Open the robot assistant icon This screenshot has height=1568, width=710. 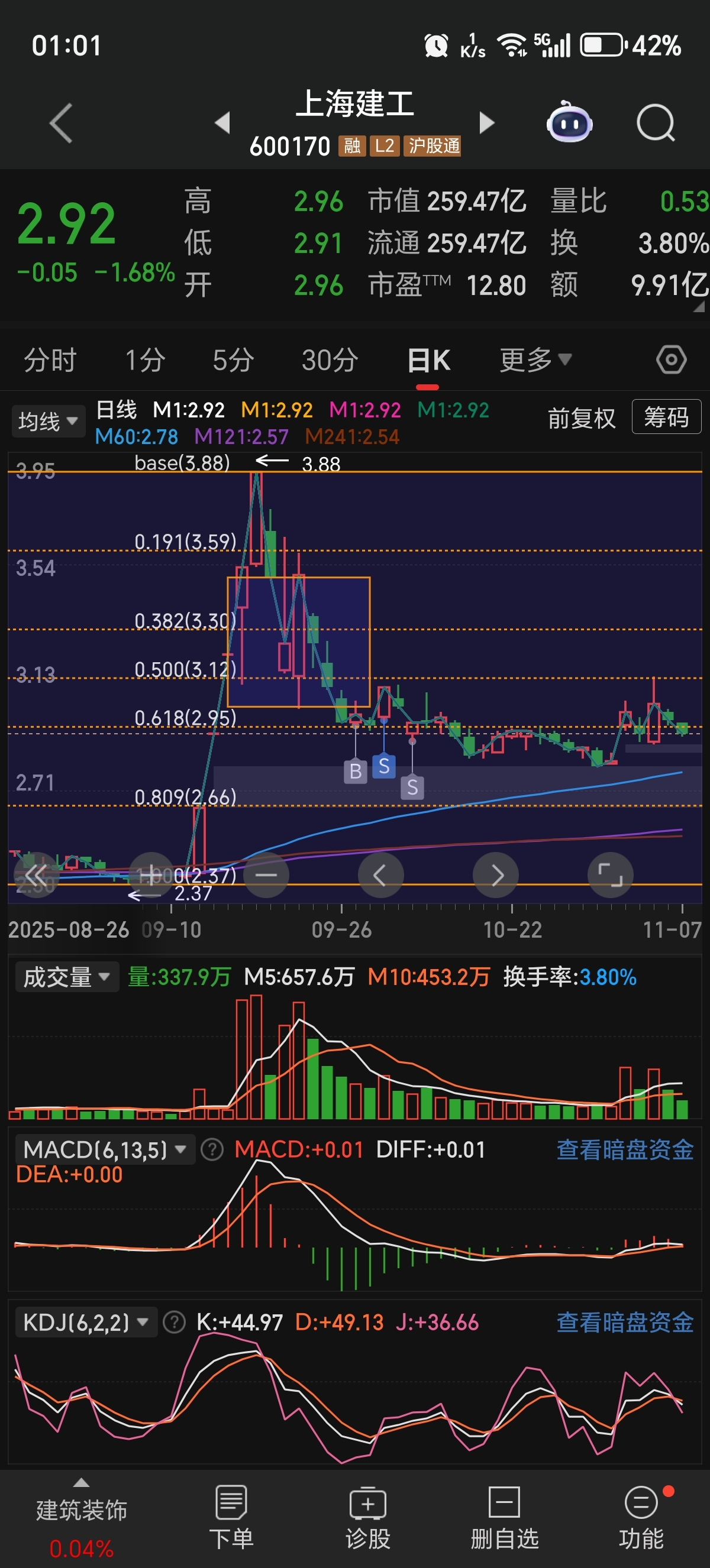569,122
